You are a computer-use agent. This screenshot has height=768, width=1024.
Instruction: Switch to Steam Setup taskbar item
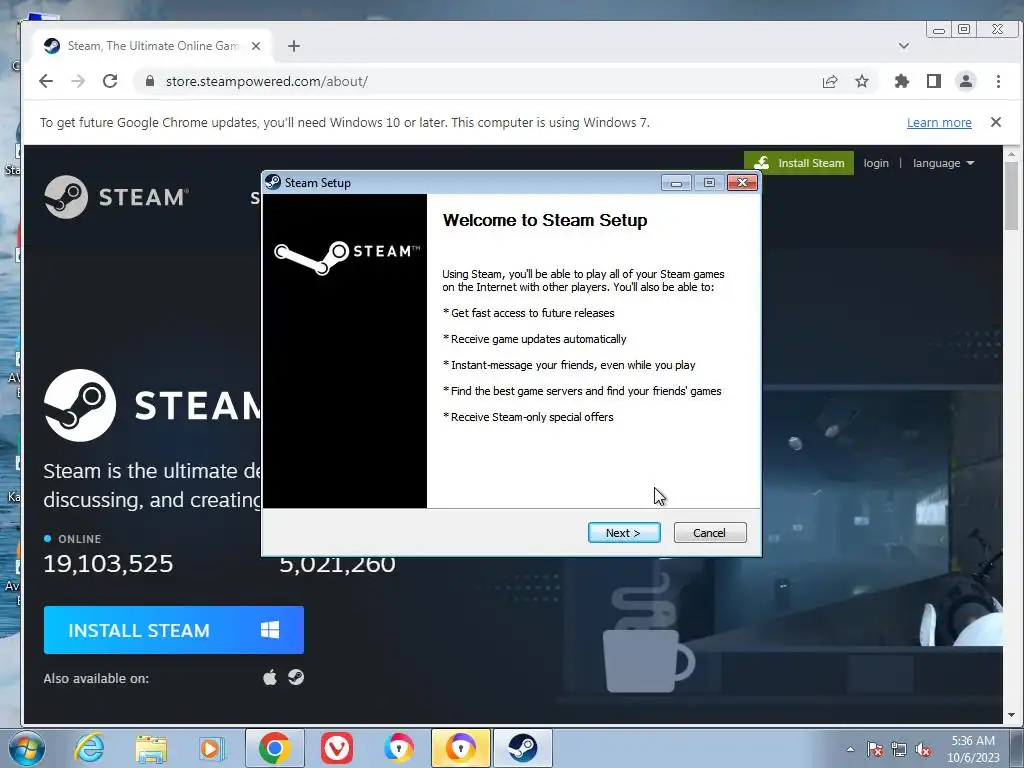[523, 748]
